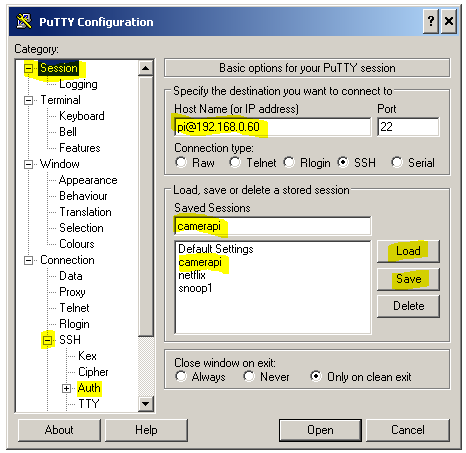Close the PuTTY Configuration window
Screen dimensions: 466x453
coord(449,21)
